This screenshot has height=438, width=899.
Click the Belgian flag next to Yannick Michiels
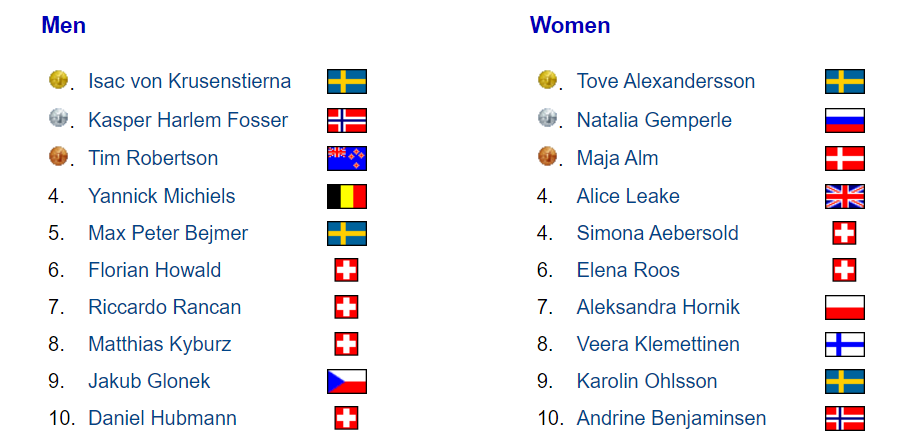point(347,196)
